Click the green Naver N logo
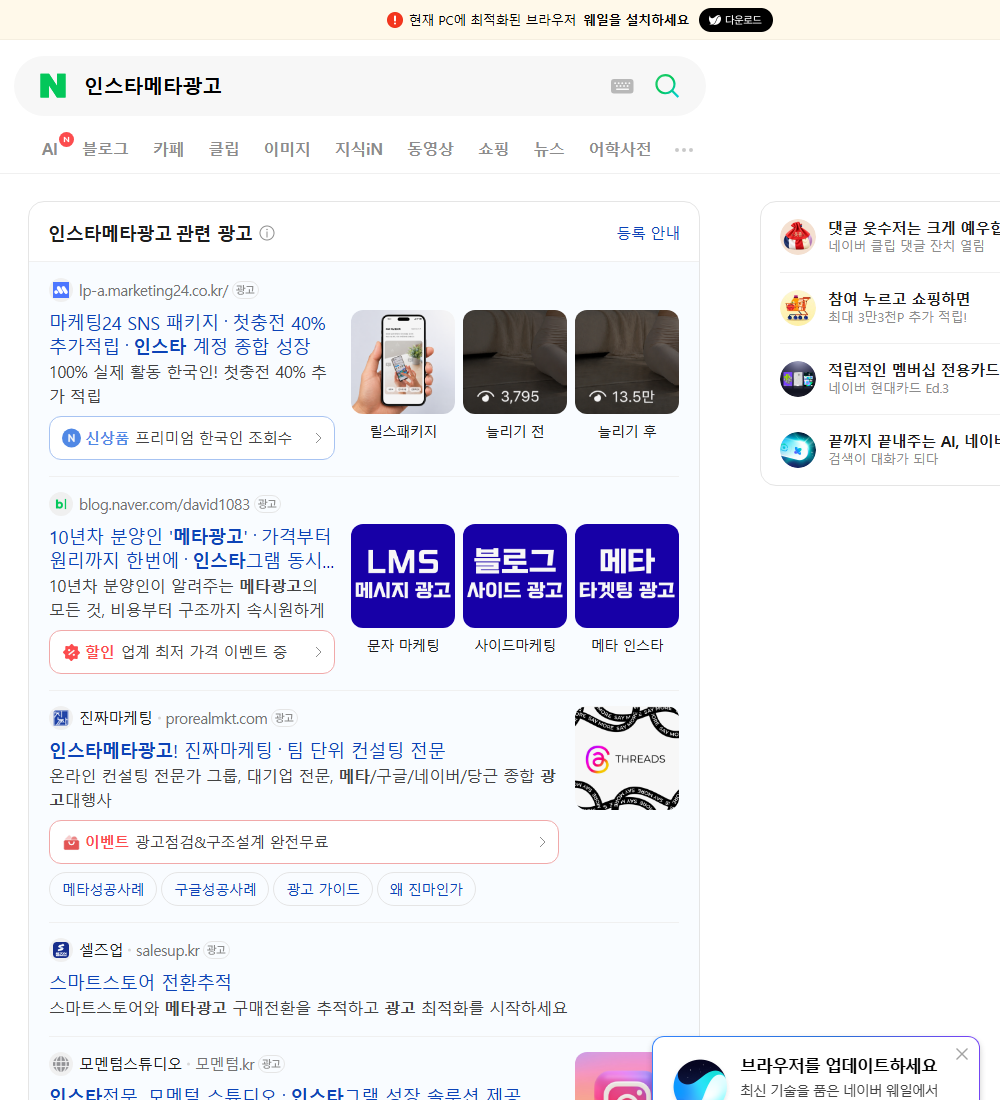 click(53, 86)
